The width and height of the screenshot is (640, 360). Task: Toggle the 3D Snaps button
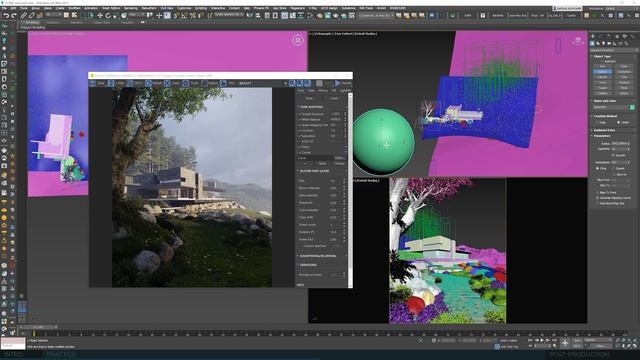click(176, 16)
